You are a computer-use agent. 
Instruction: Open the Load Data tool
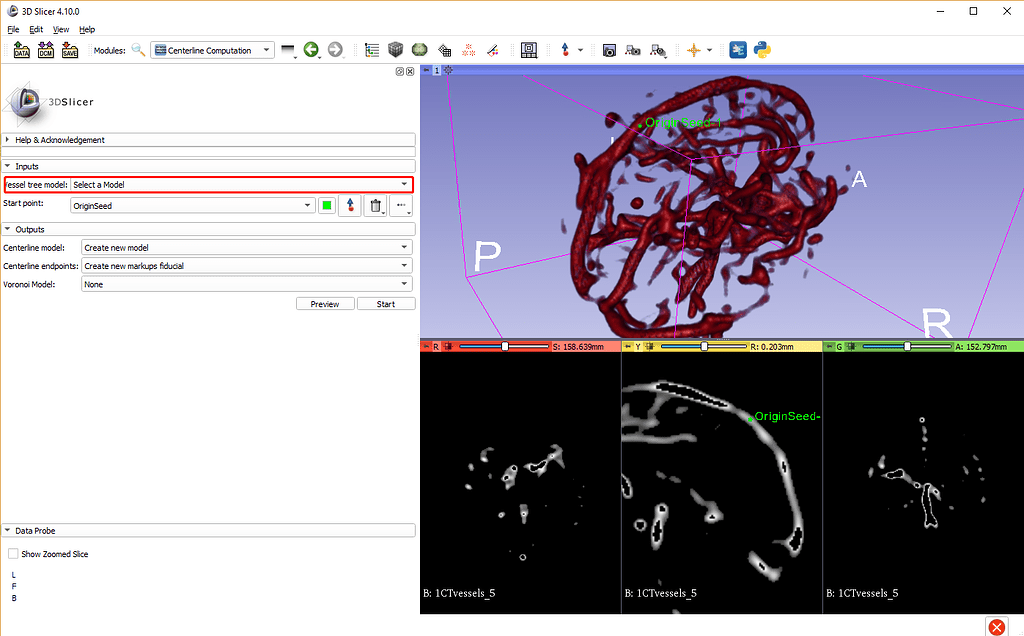(21, 49)
